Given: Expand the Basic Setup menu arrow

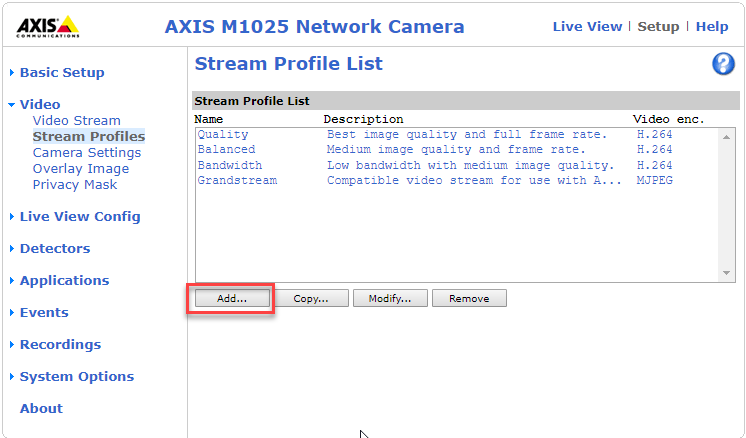Looking at the screenshot, I should click(x=12, y=73).
